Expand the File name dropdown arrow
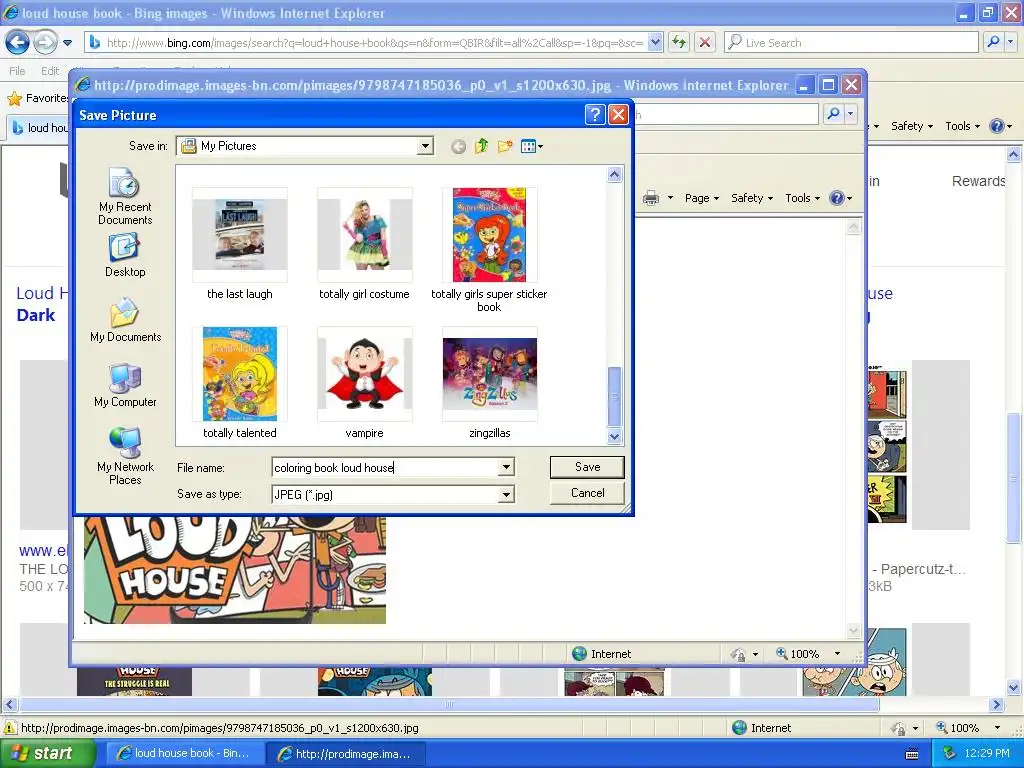 pyautogui.click(x=506, y=467)
